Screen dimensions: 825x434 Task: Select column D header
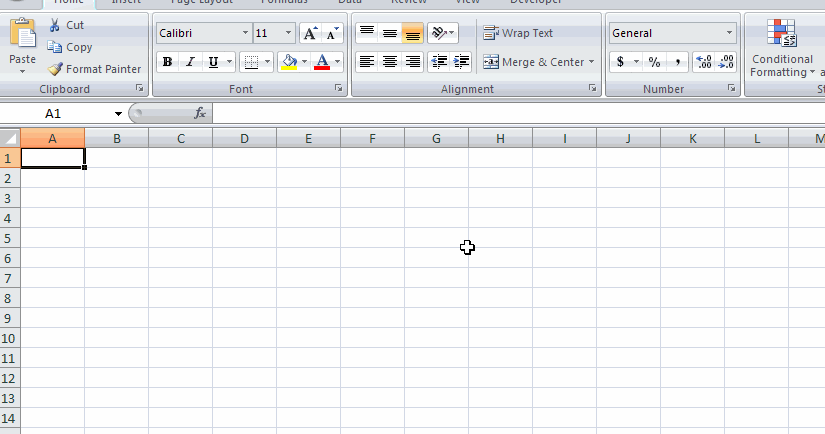point(245,138)
